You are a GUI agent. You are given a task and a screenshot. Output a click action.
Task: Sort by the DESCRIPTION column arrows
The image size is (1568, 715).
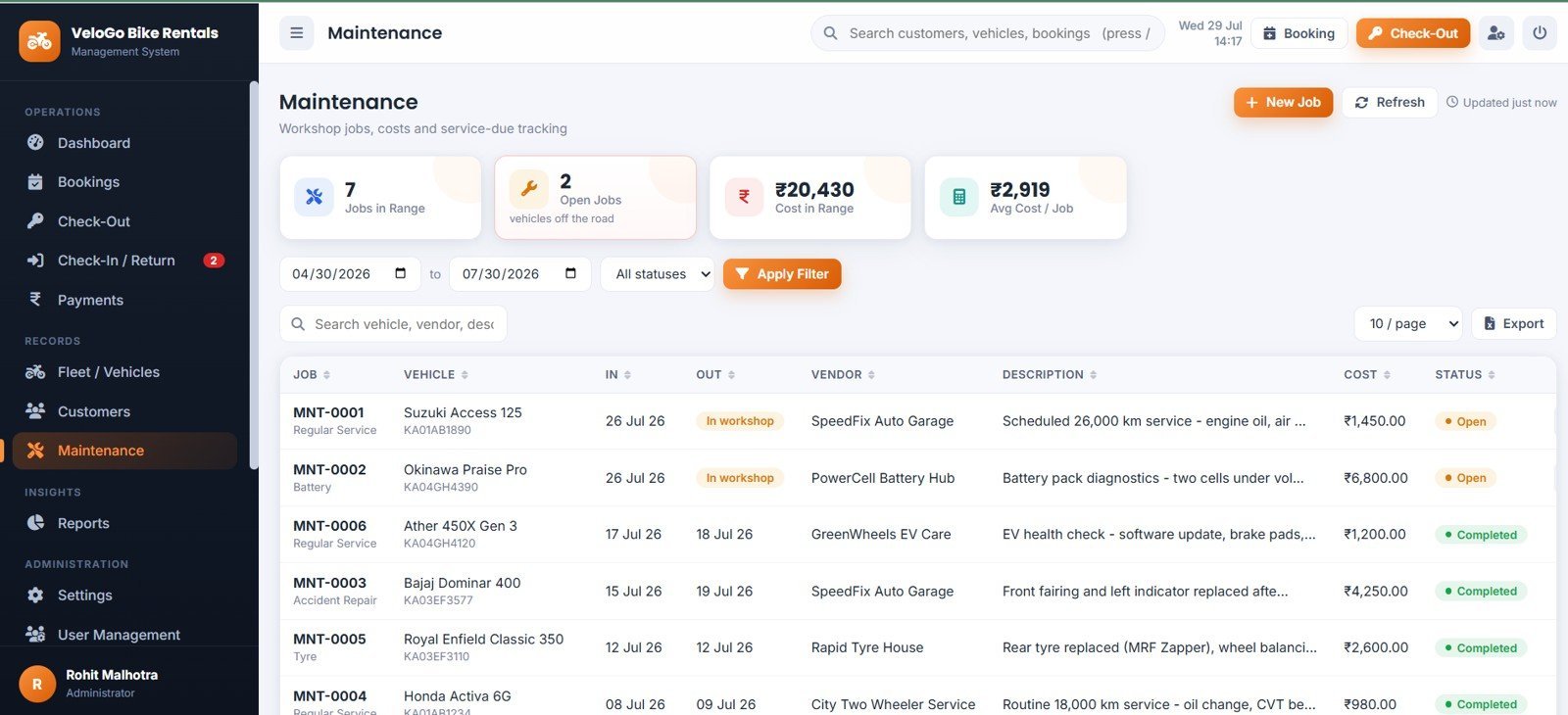[1093, 375]
